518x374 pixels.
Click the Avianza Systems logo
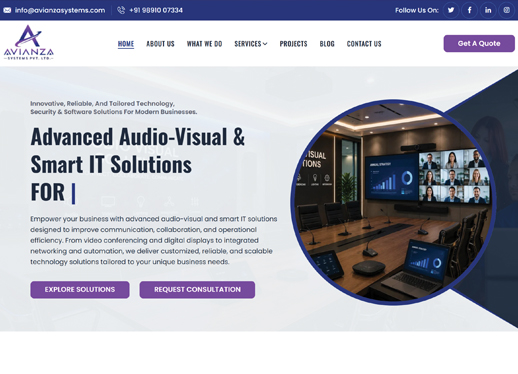[x=29, y=42]
